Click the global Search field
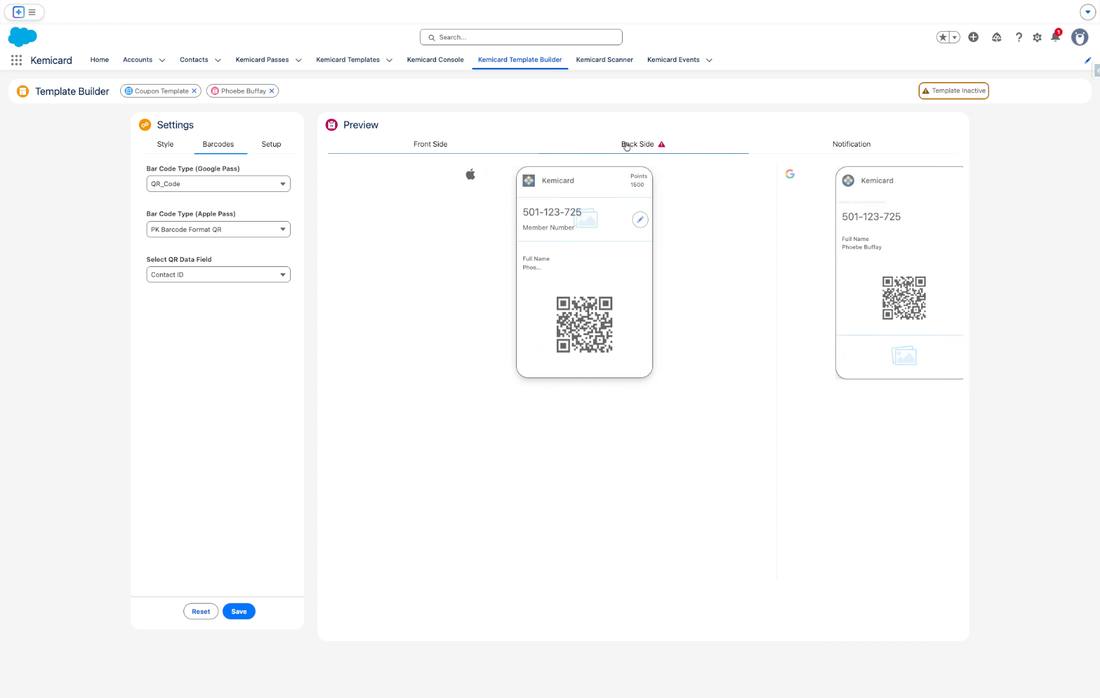1100x698 pixels. click(x=521, y=37)
